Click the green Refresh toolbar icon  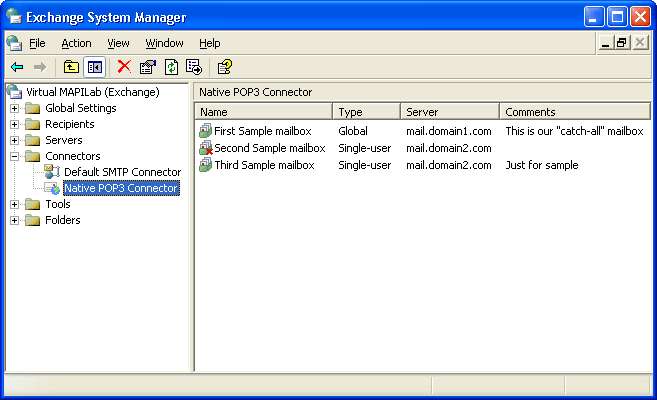pos(171,67)
